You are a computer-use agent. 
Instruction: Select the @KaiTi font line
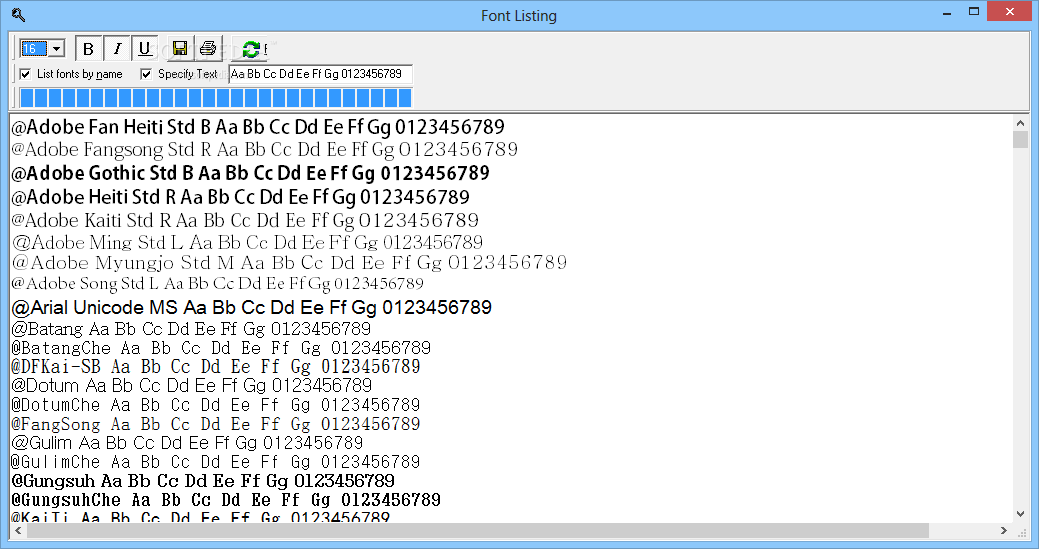coord(200,517)
